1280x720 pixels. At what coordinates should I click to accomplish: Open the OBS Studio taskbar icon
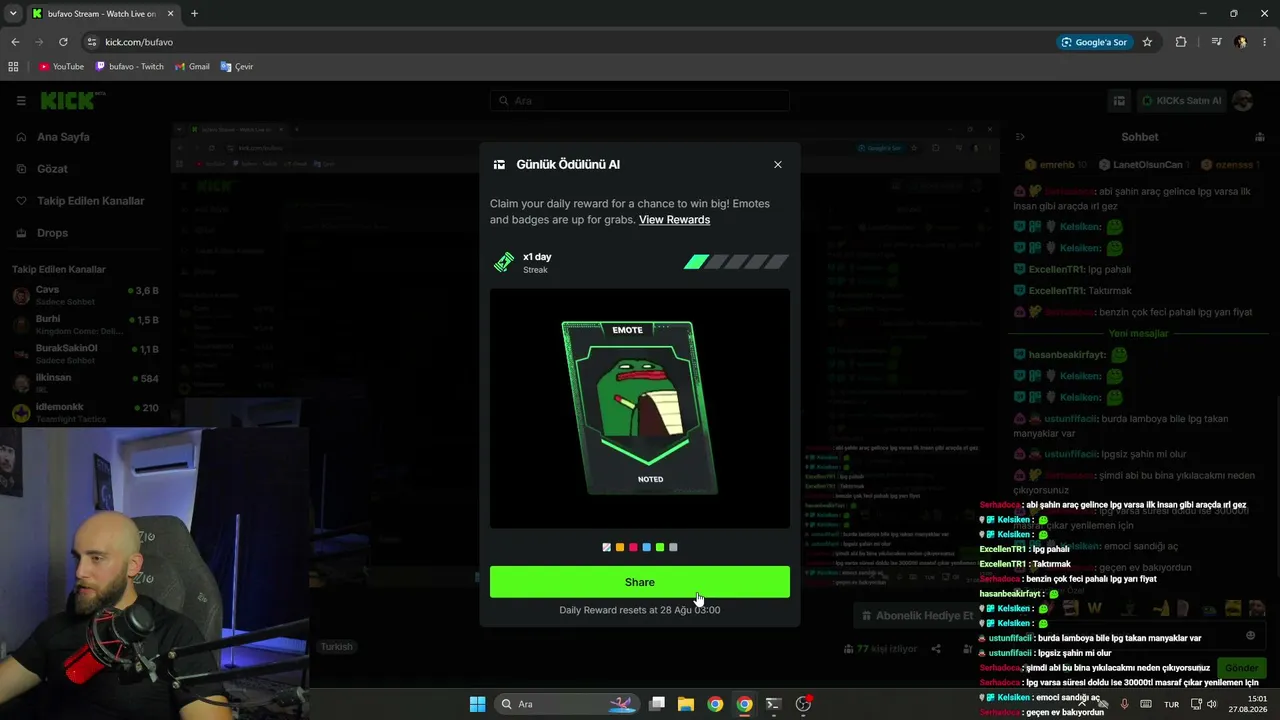(803, 704)
